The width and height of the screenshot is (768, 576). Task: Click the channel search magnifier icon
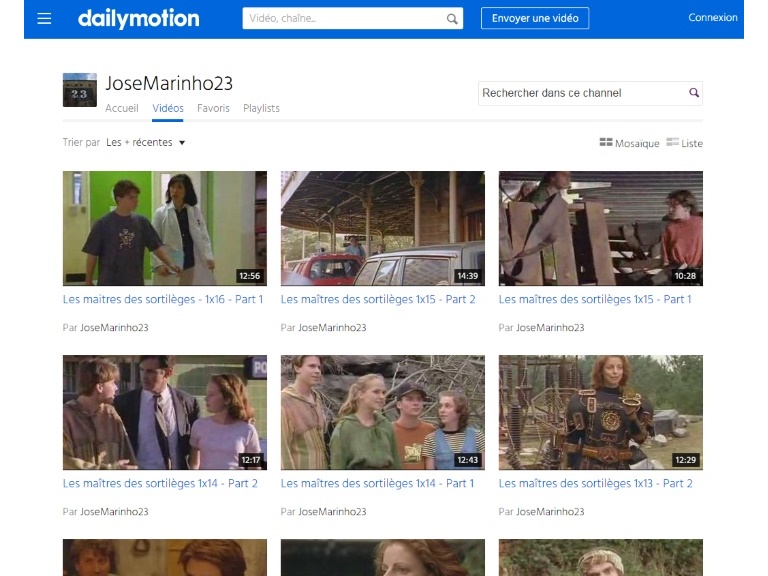pos(694,93)
